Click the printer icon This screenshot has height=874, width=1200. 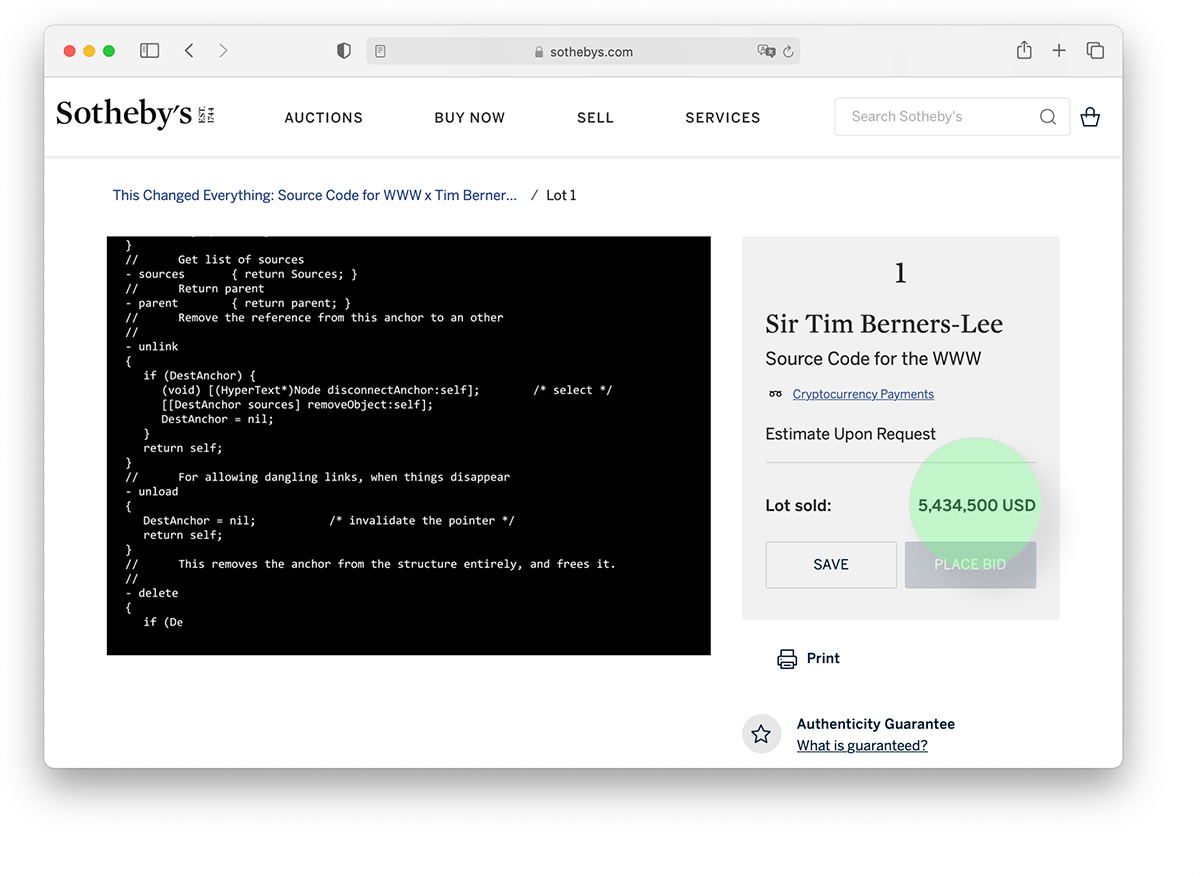(787, 658)
